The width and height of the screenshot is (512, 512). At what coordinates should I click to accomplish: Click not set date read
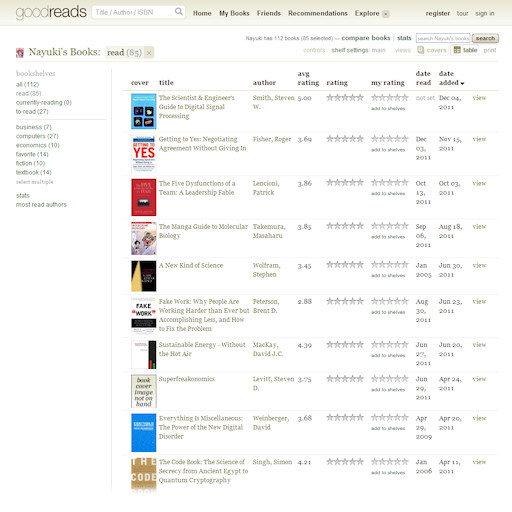point(425,98)
